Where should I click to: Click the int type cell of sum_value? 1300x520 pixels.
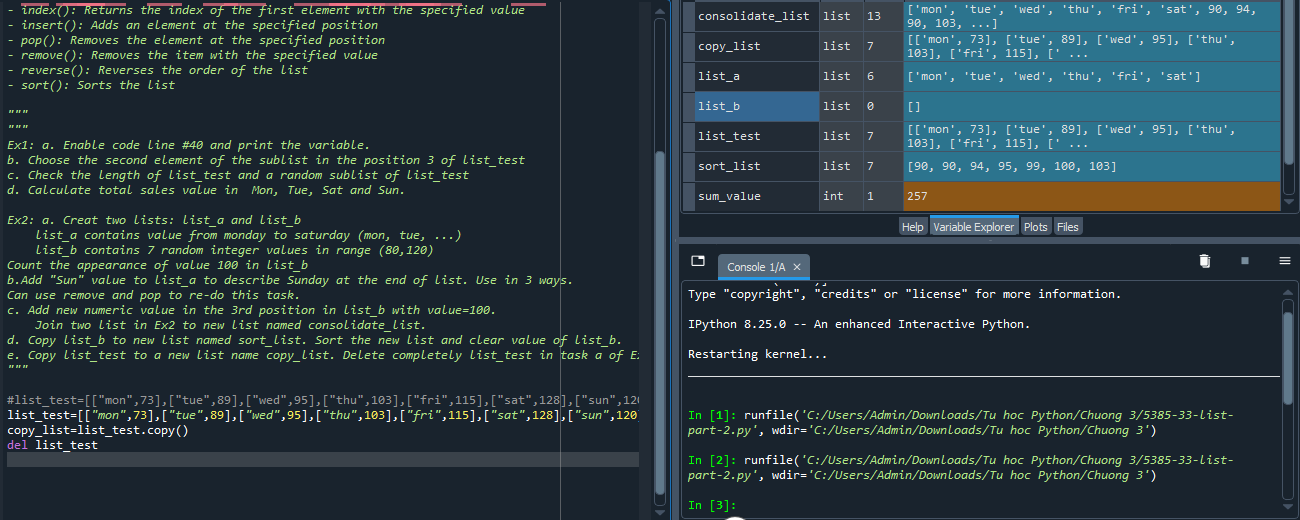click(840, 196)
